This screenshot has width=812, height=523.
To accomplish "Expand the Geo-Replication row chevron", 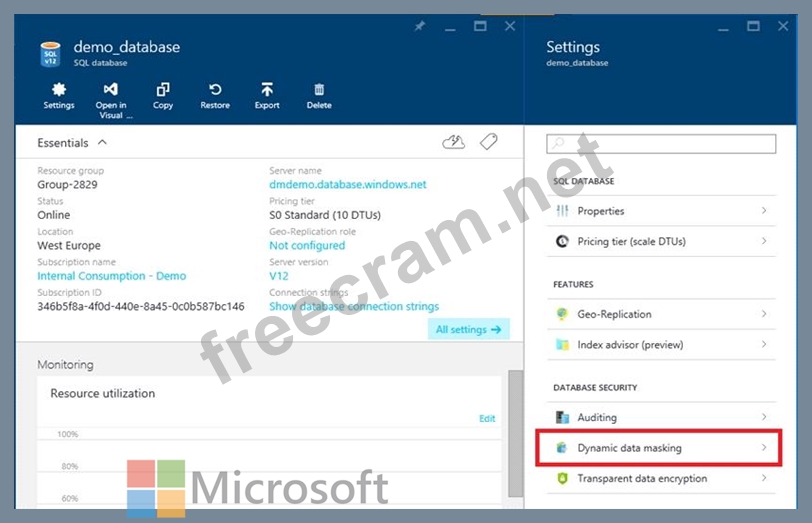I will pyautogui.click(x=764, y=313).
